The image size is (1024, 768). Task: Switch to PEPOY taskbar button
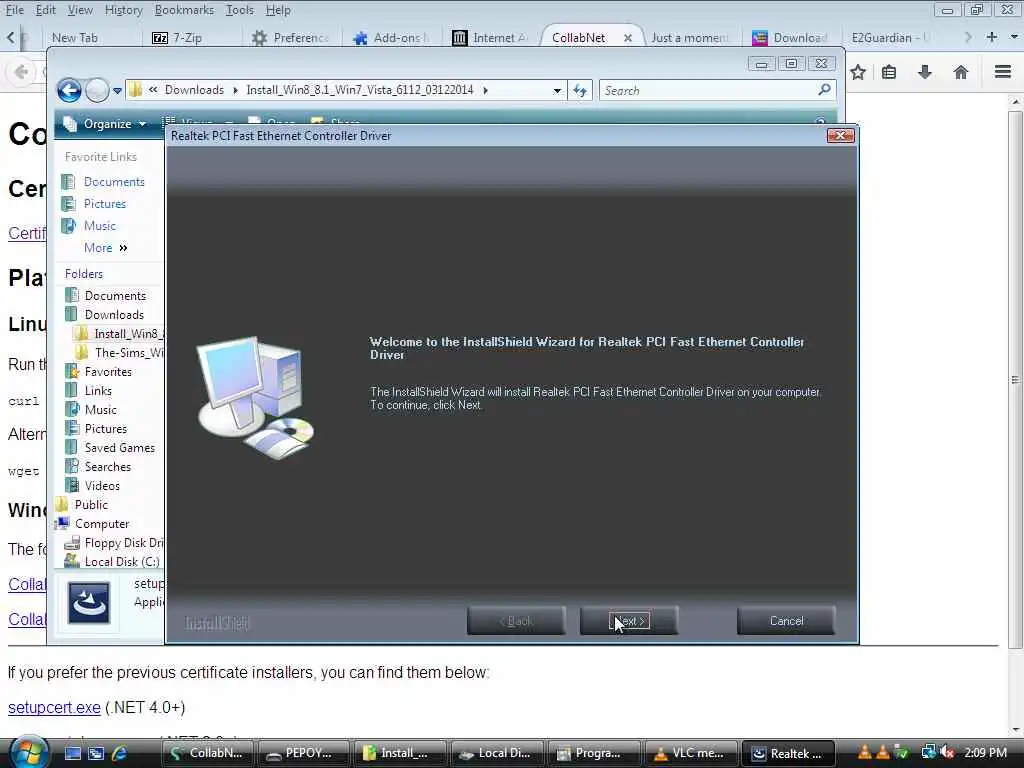tap(304, 753)
